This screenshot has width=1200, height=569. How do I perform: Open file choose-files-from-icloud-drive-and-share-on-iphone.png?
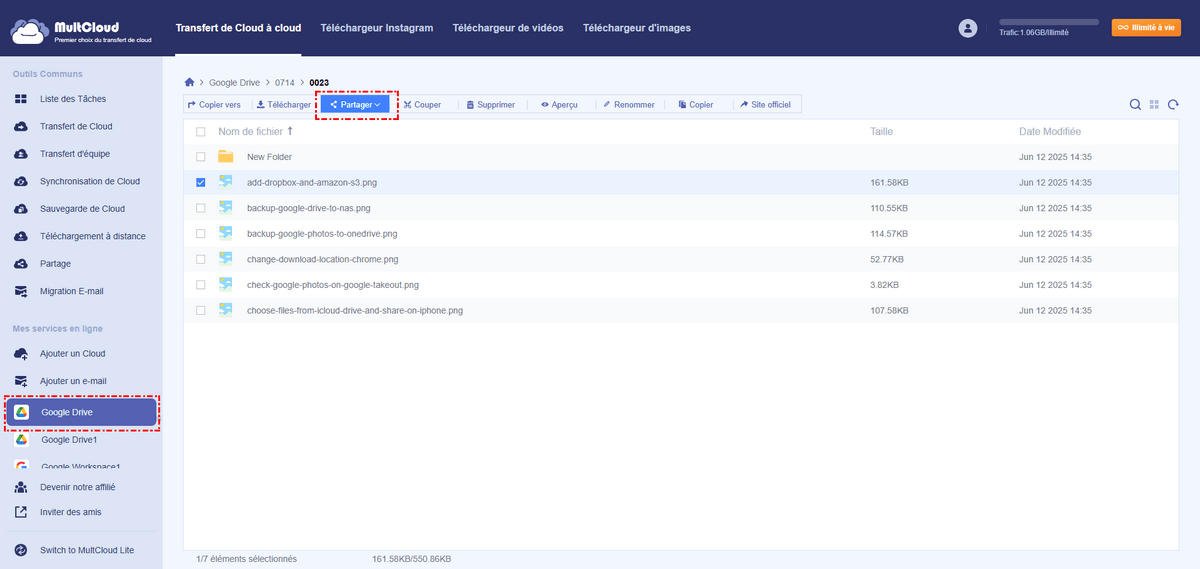[x=355, y=310]
